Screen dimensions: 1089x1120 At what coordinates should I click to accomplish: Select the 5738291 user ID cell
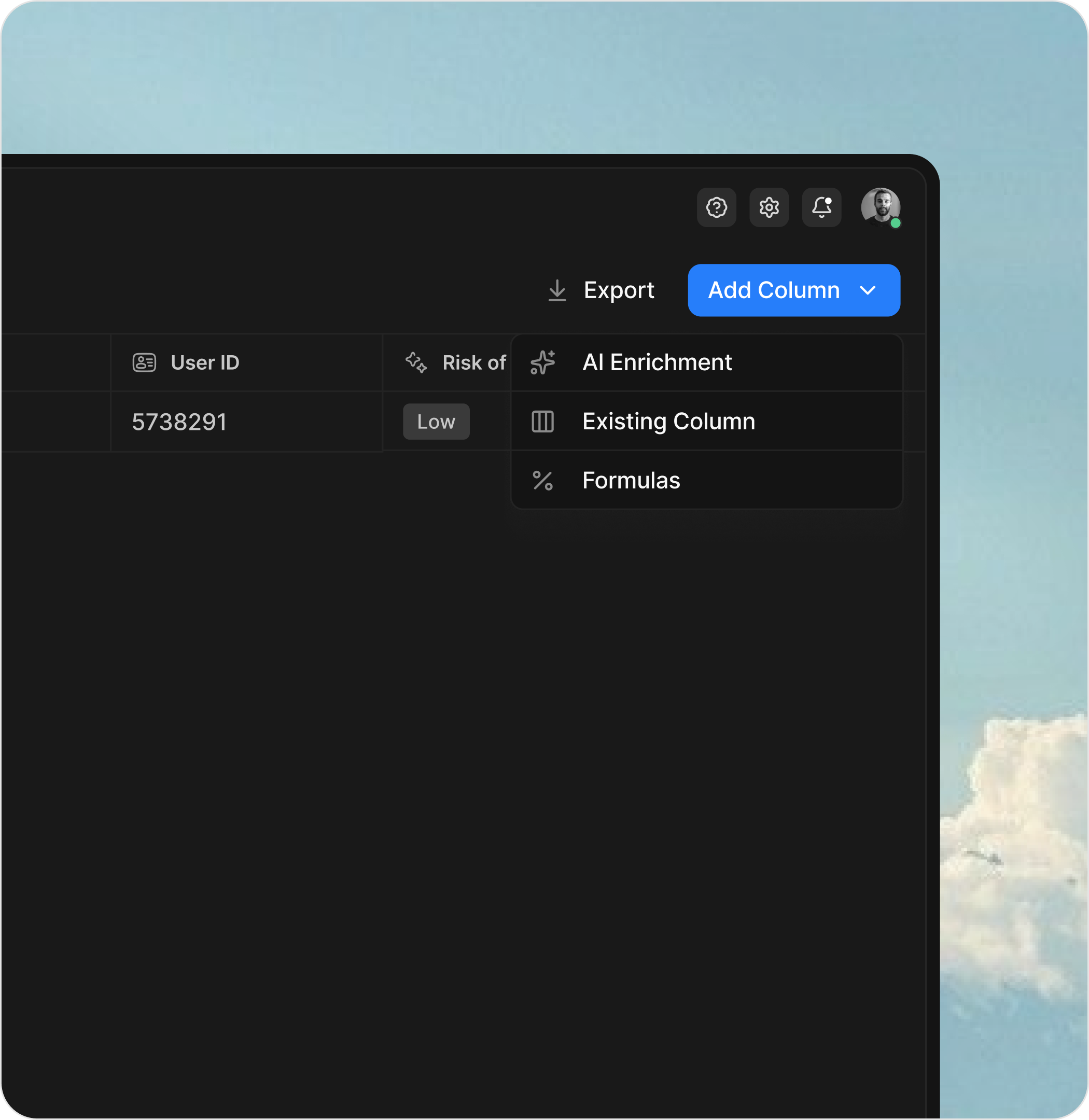tap(179, 422)
